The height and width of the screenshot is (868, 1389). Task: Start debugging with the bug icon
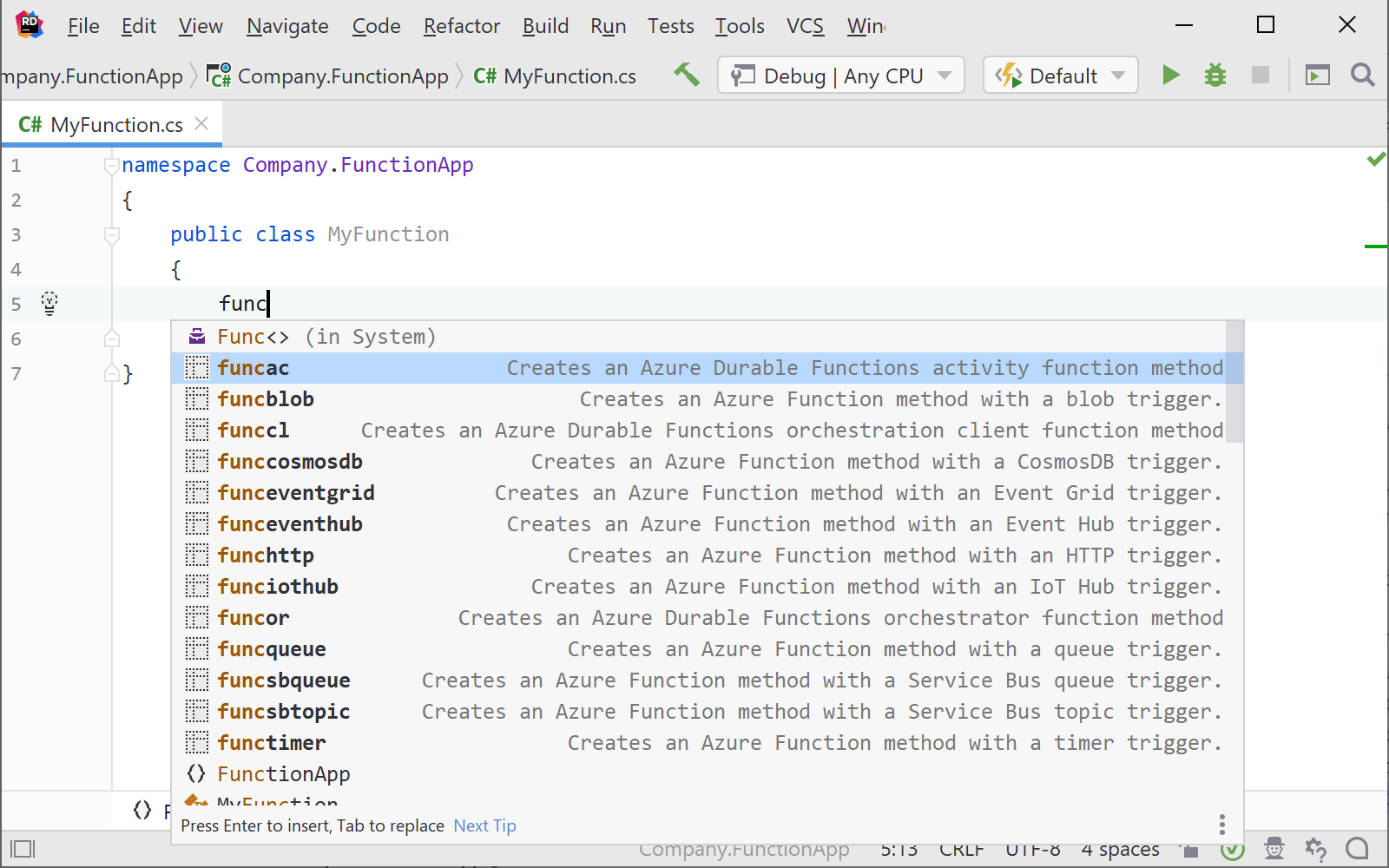1215,76
